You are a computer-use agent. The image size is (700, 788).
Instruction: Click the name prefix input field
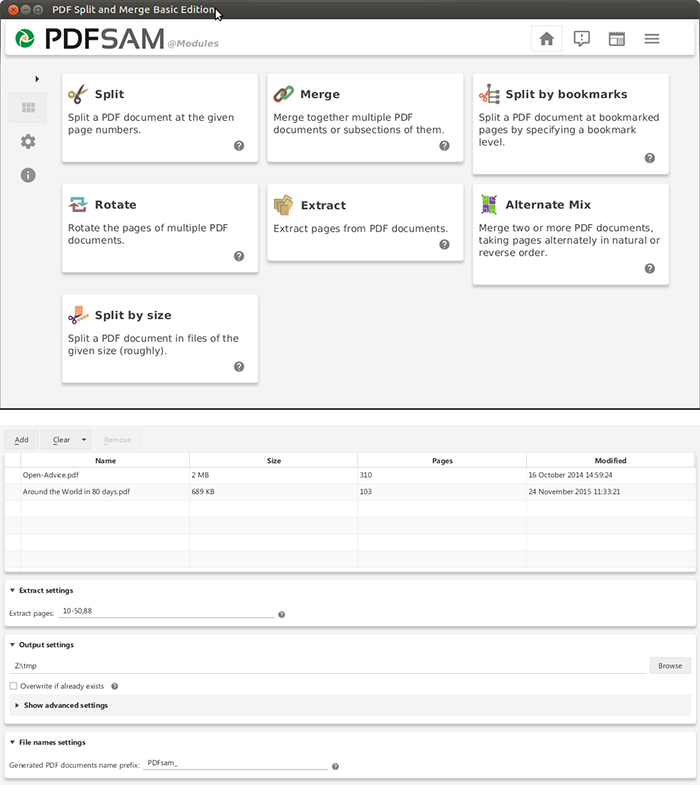tap(236, 763)
